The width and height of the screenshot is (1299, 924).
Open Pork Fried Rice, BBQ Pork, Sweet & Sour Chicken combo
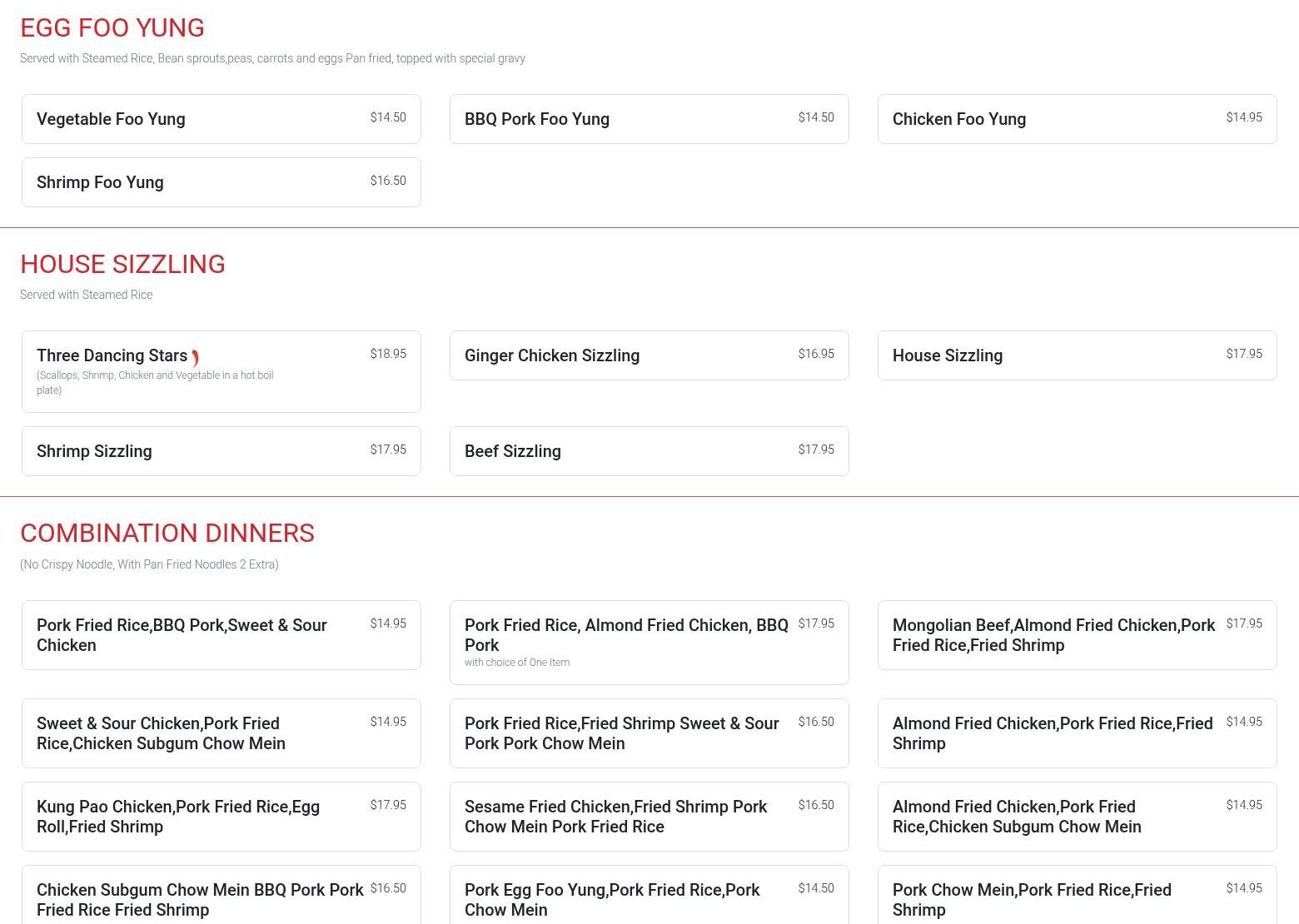tap(221, 635)
